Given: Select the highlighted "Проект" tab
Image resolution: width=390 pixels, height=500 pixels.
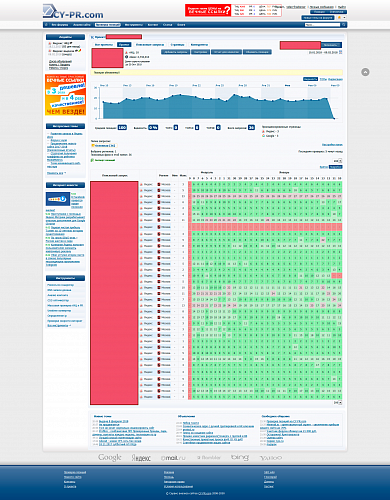Looking at the screenshot, I should tap(124, 44).
